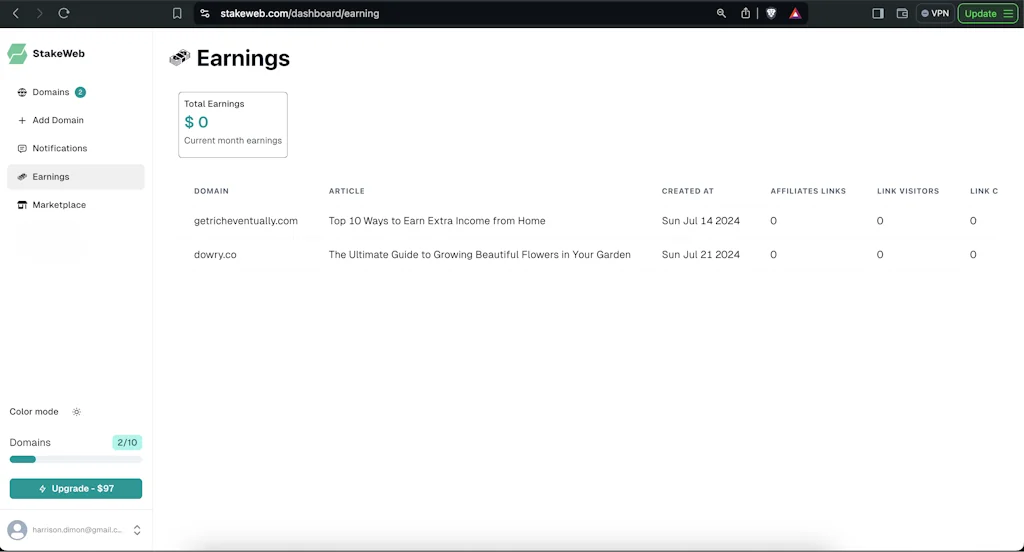Click the browser forward arrow
Viewport: 1024px width, 552px height.
40,13
